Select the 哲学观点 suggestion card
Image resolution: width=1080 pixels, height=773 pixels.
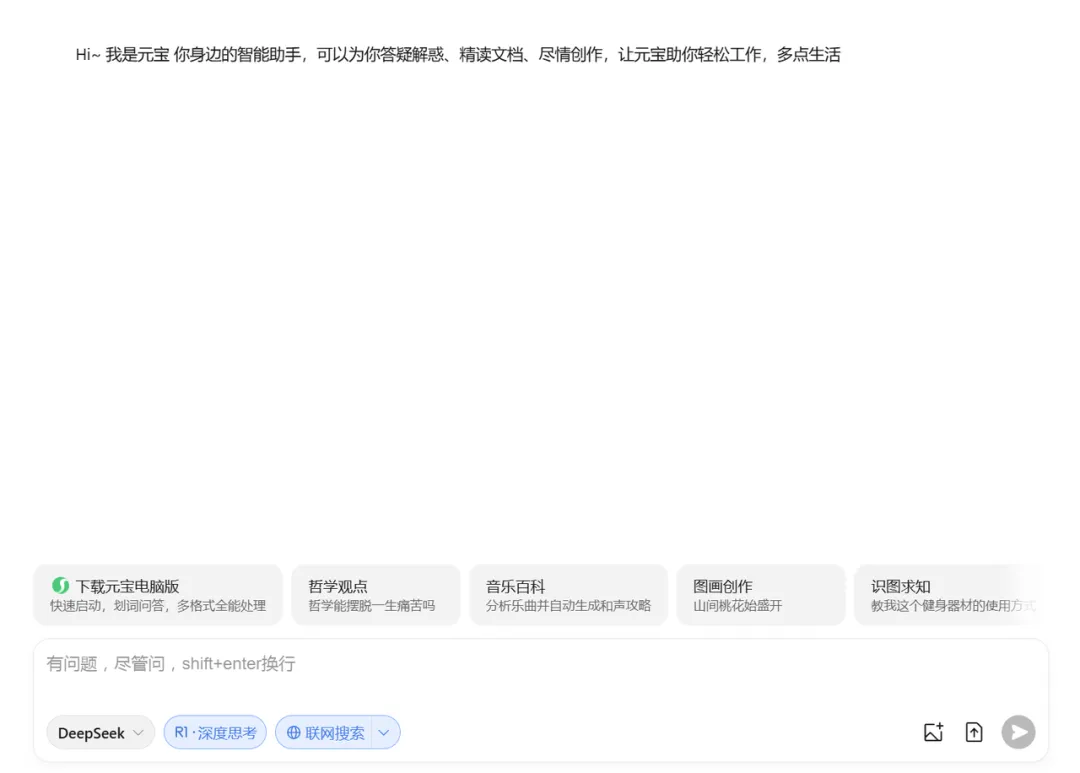[375, 595]
